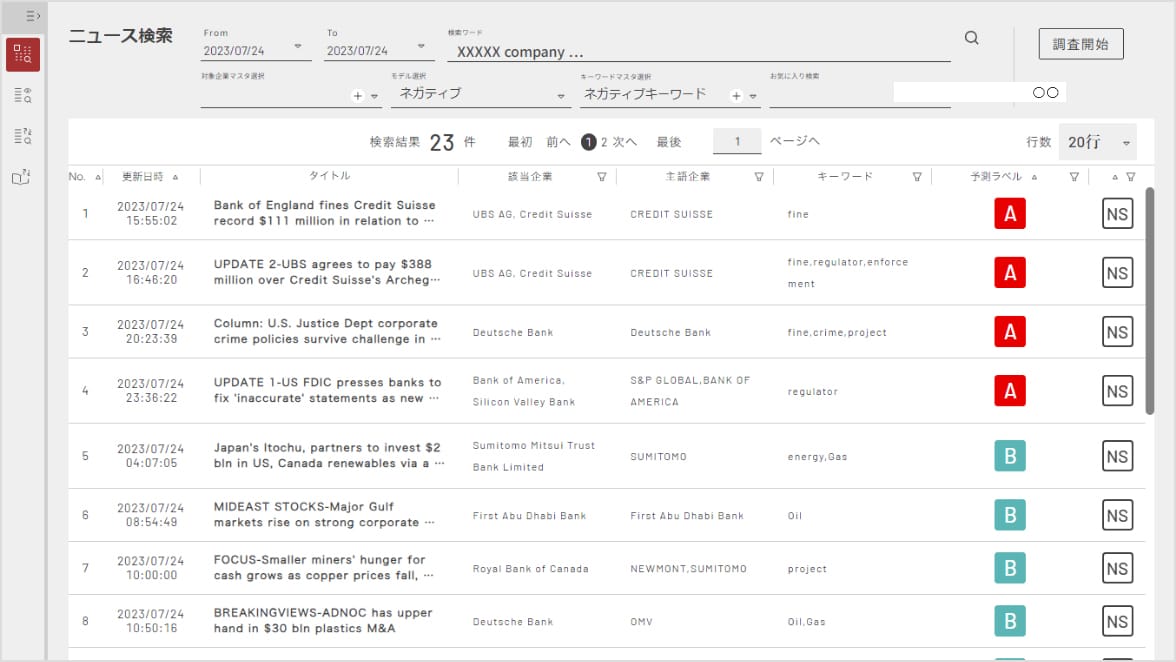This screenshot has height=662, width=1176.
Task: Click red A label for UPDATE 1-US FDIC row
Action: pos(1010,391)
